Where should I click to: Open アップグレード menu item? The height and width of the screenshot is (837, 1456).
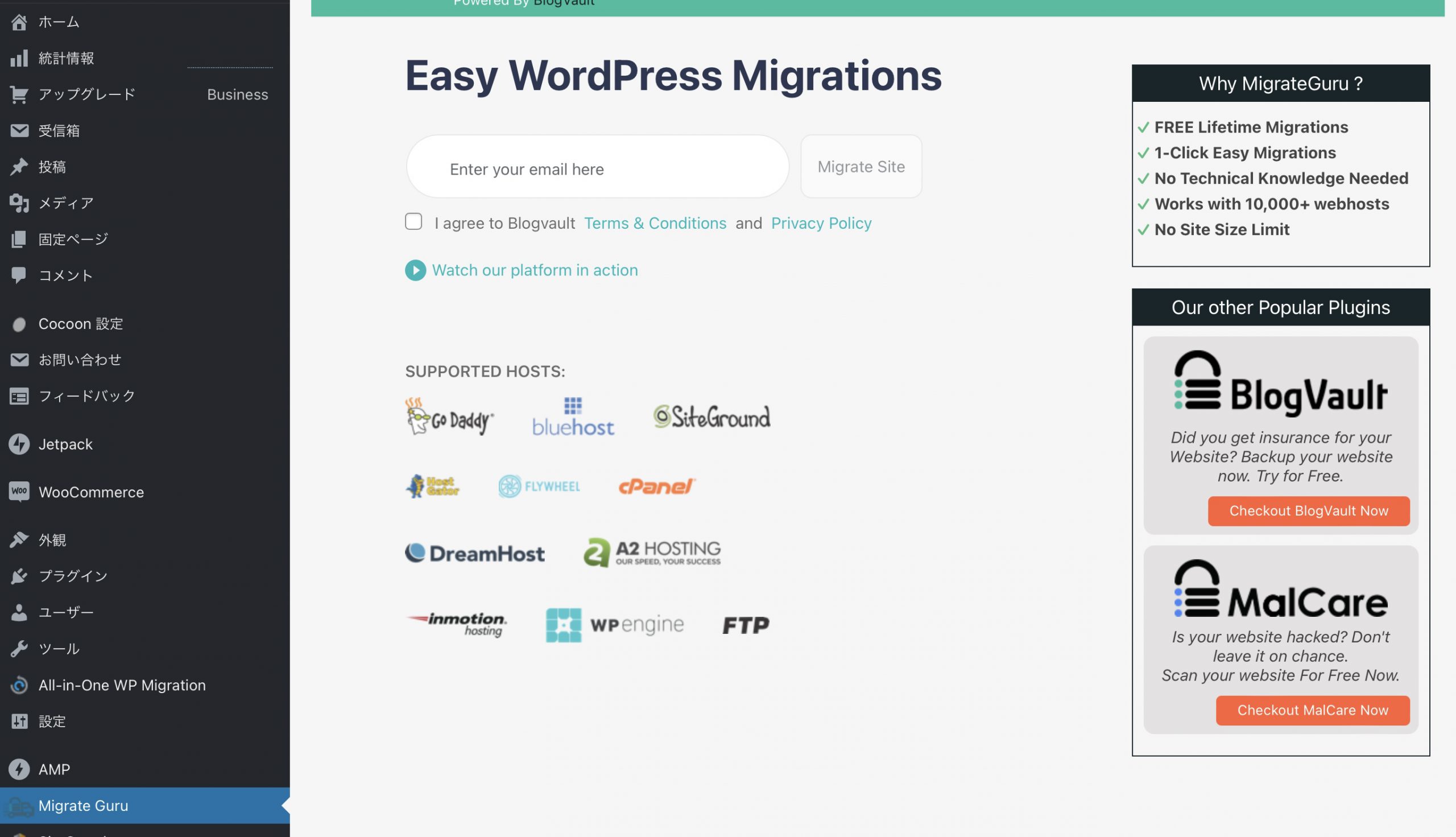pyautogui.click(x=145, y=94)
